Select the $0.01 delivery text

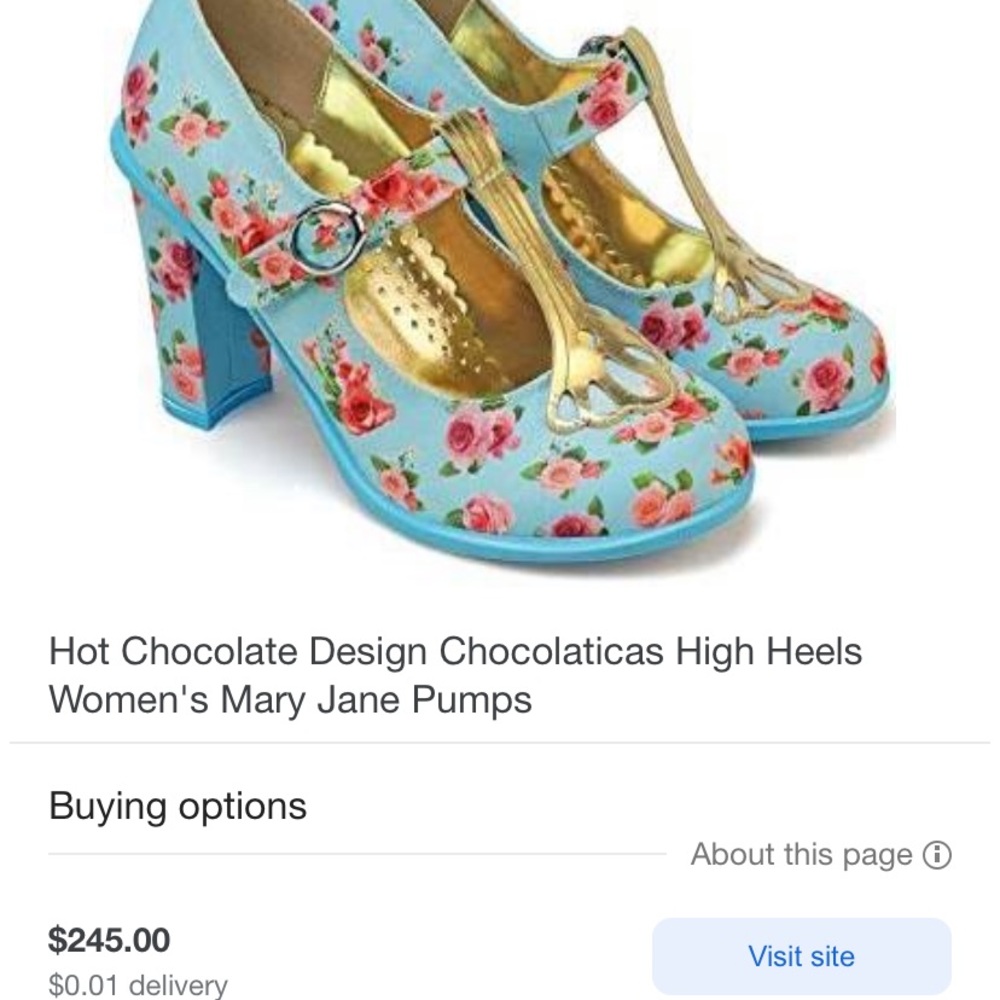[135, 985]
